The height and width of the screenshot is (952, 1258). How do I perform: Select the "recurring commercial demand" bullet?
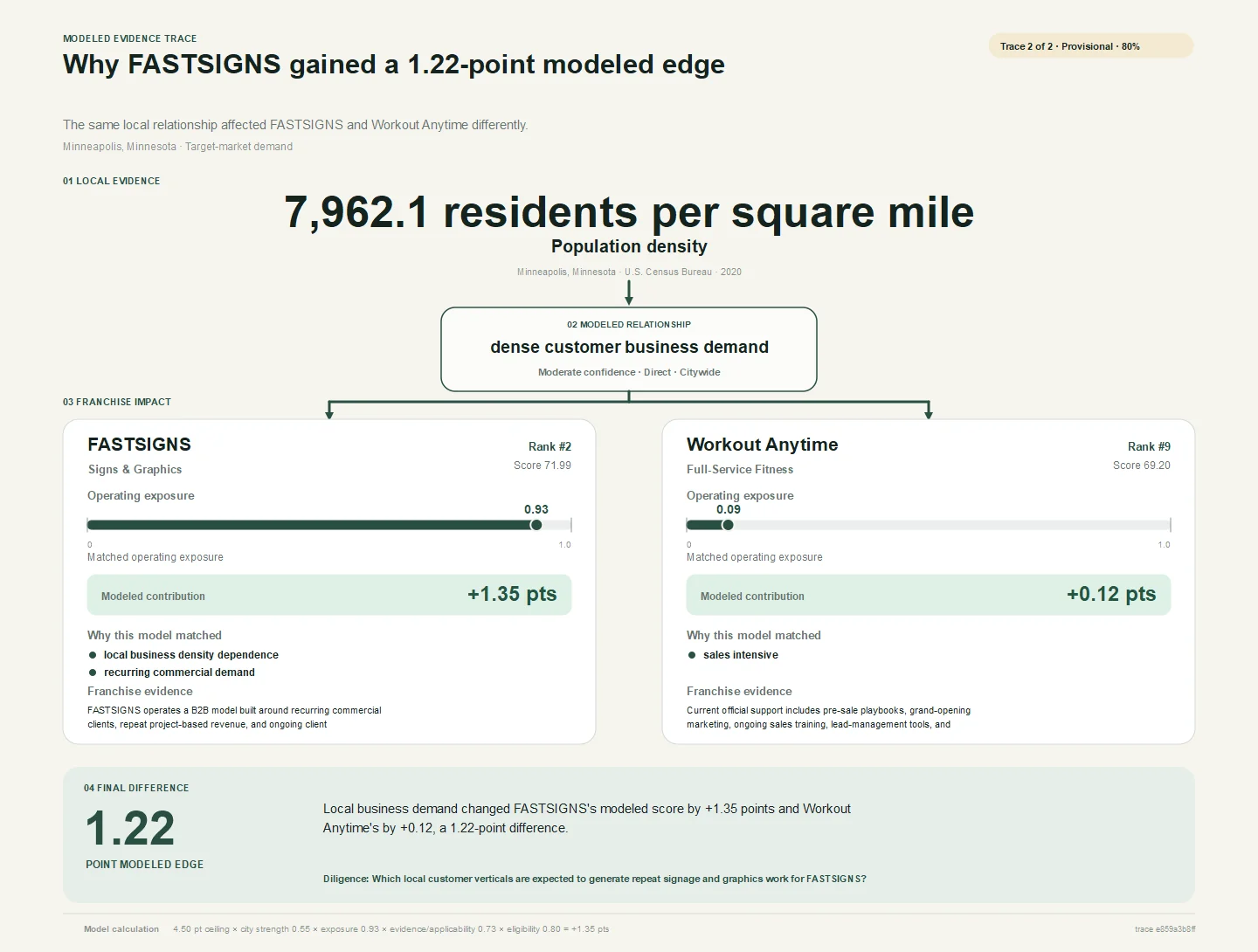pyautogui.click(x=179, y=673)
